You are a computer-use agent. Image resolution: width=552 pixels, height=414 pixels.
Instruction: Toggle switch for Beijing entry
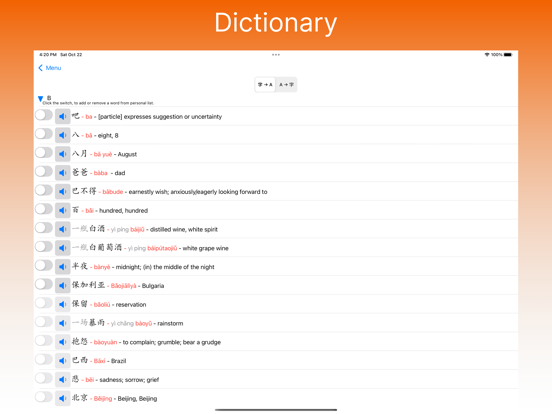pyautogui.click(x=44, y=397)
